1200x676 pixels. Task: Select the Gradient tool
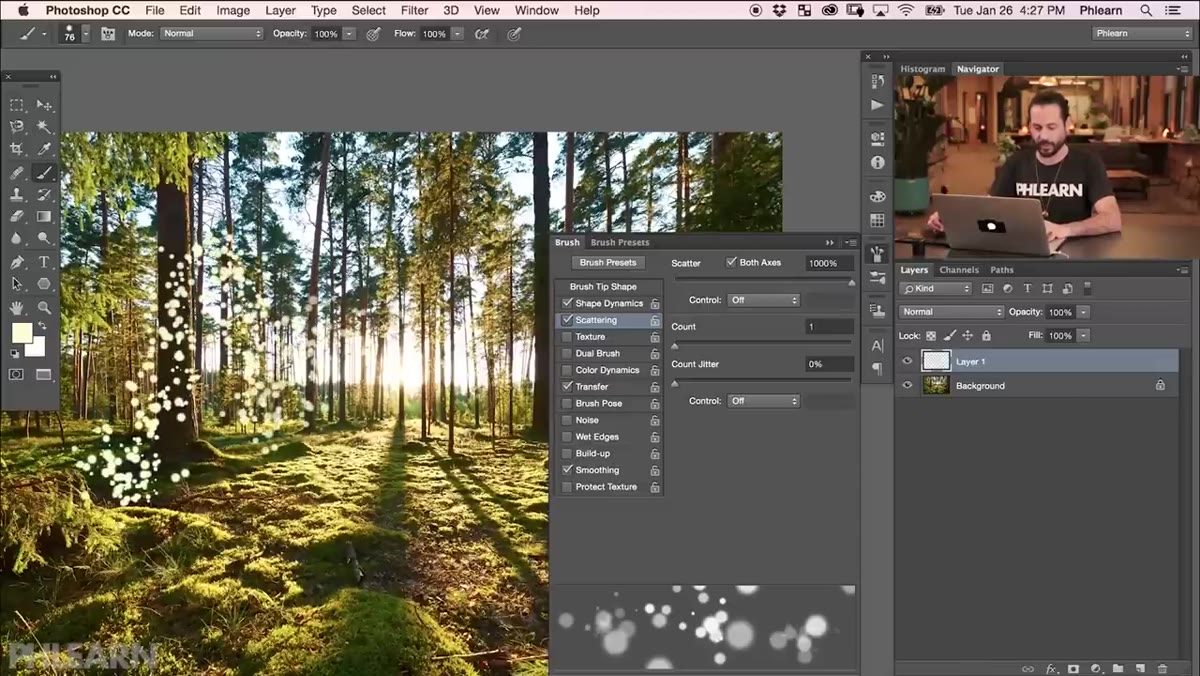point(44,216)
